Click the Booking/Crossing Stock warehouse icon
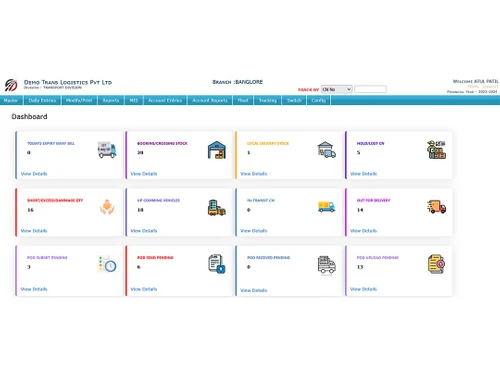The width and height of the screenshot is (500, 375). coord(217,150)
